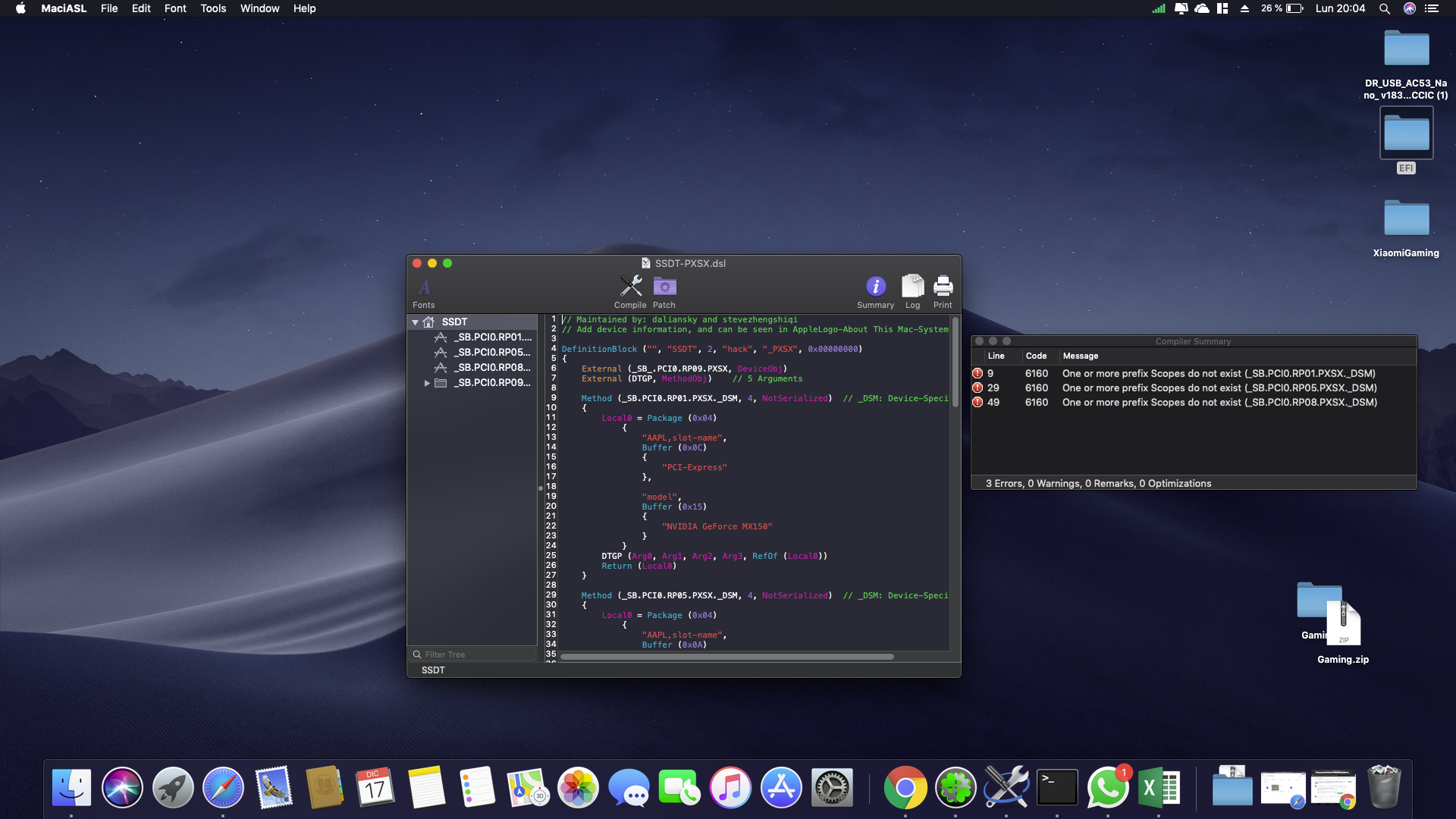This screenshot has width=1456, height=819.
Task: Collapse the SSDT root tree node
Action: point(416,322)
